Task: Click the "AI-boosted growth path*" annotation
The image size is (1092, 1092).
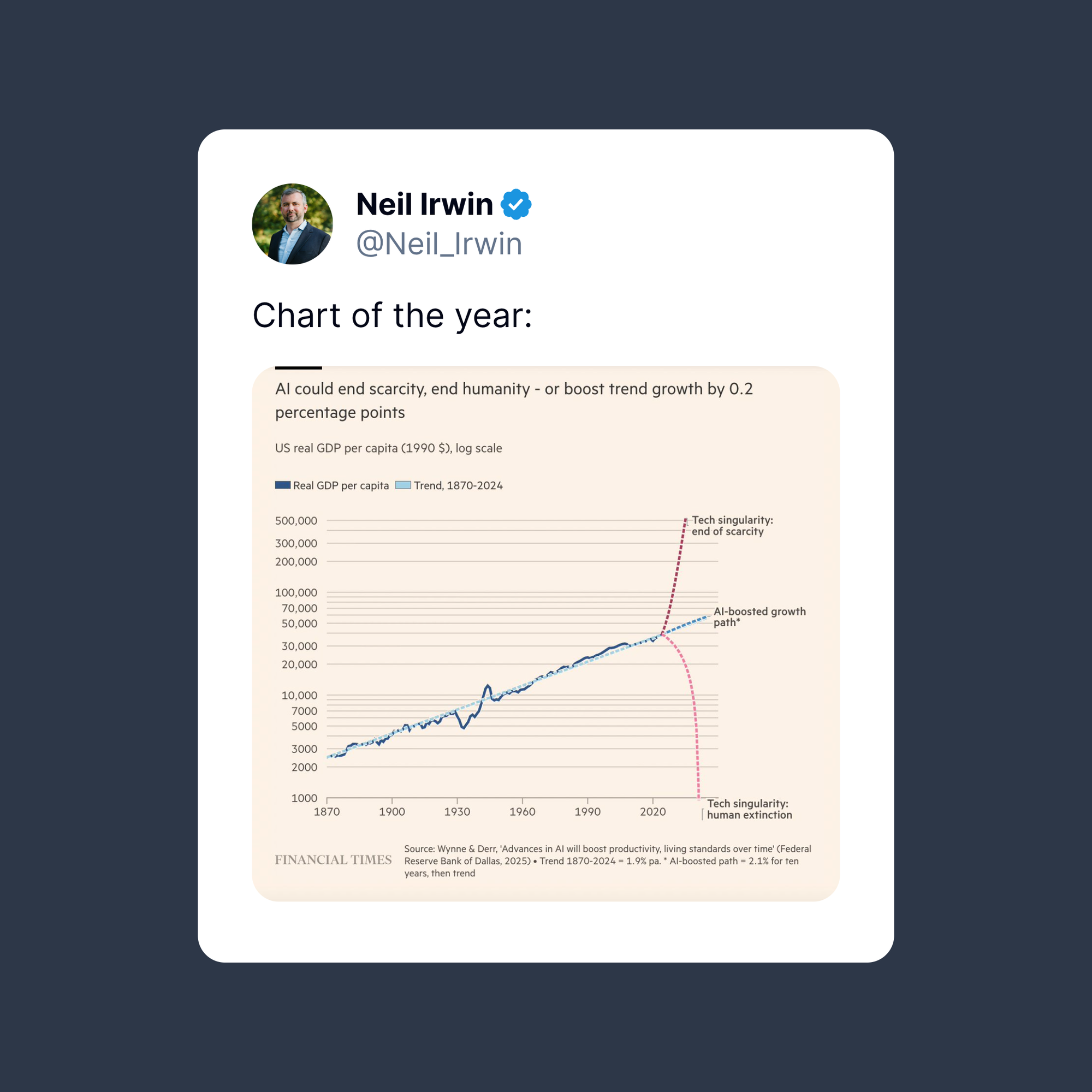Action: (x=759, y=616)
